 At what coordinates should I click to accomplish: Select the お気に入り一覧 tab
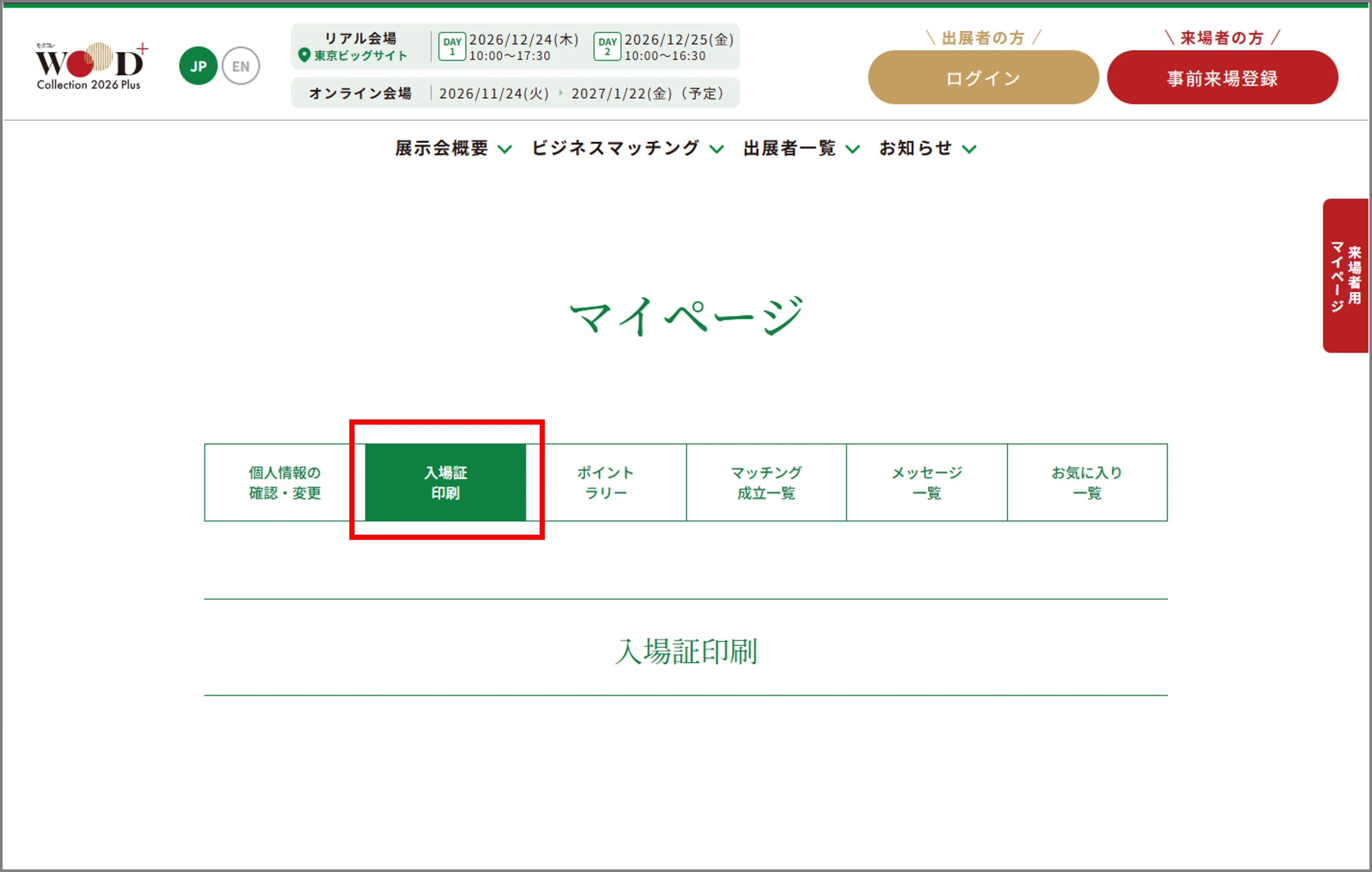1087,483
